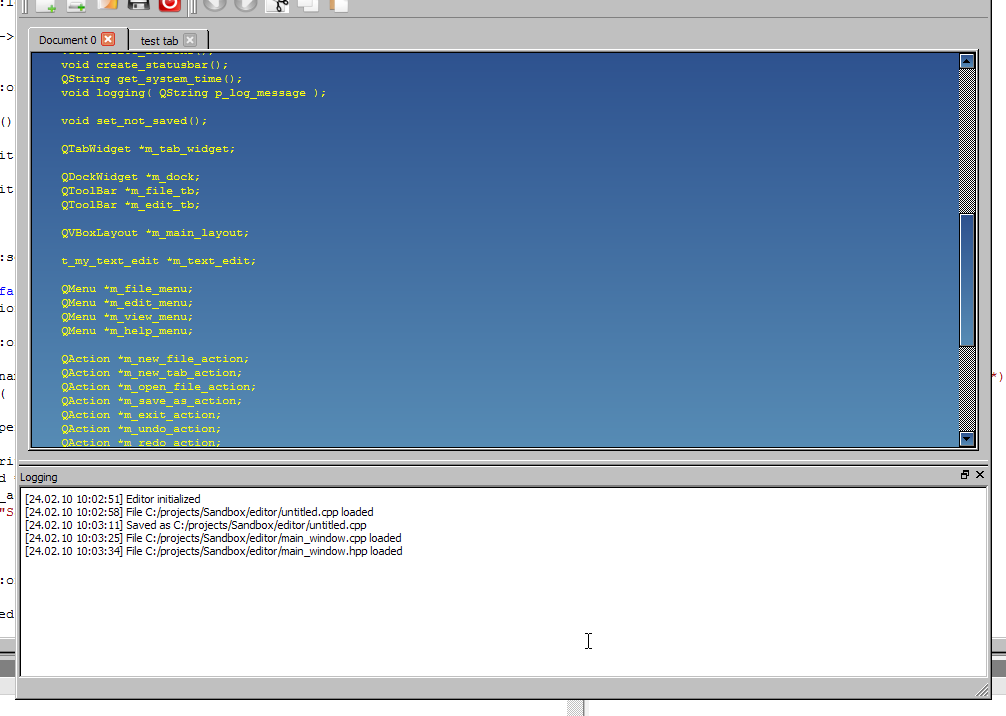Click the 'QAction *m_save_as_action;' line
The image size is (1006, 716).
click(x=151, y=401)
